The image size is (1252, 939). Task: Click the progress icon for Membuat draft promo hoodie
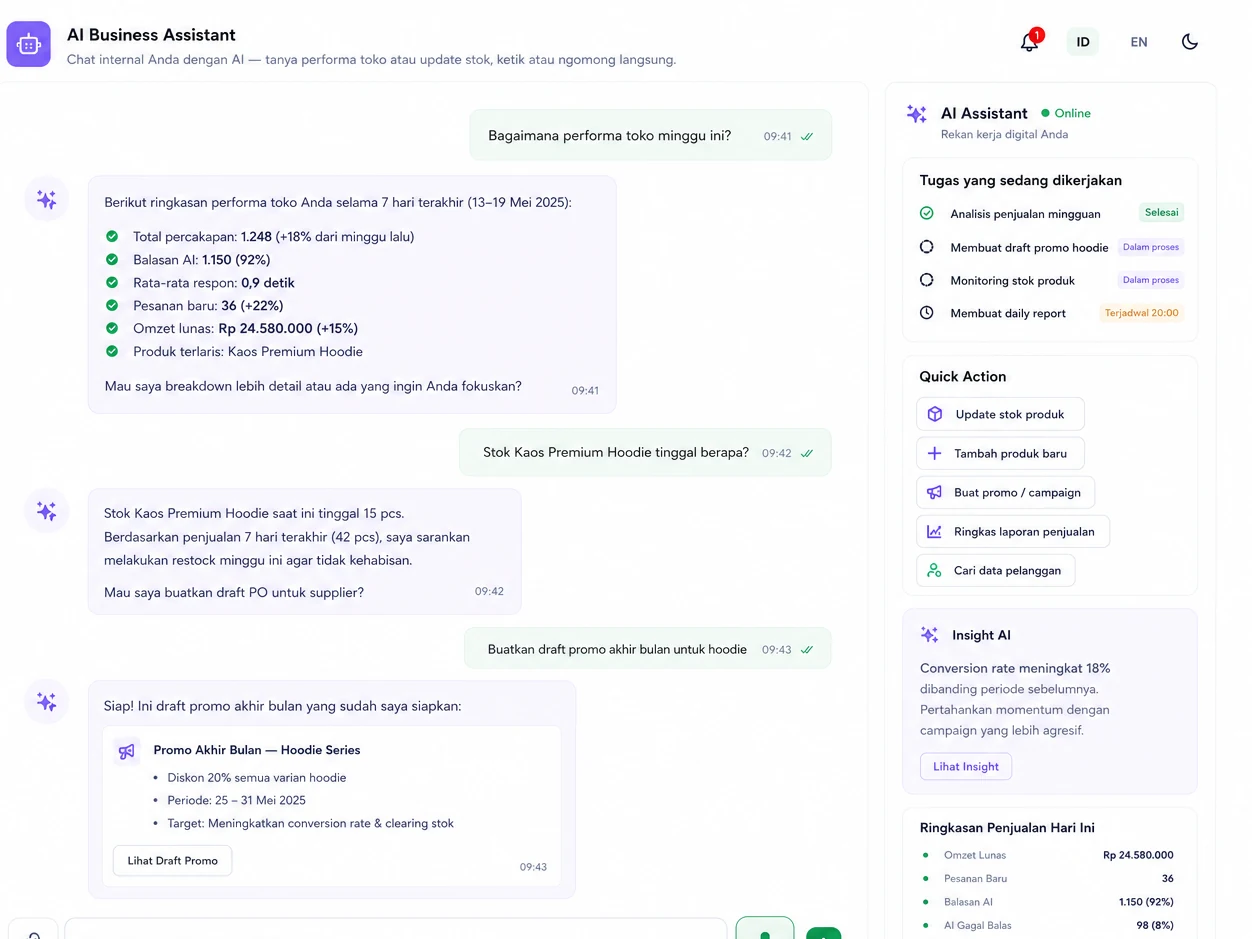926,247
